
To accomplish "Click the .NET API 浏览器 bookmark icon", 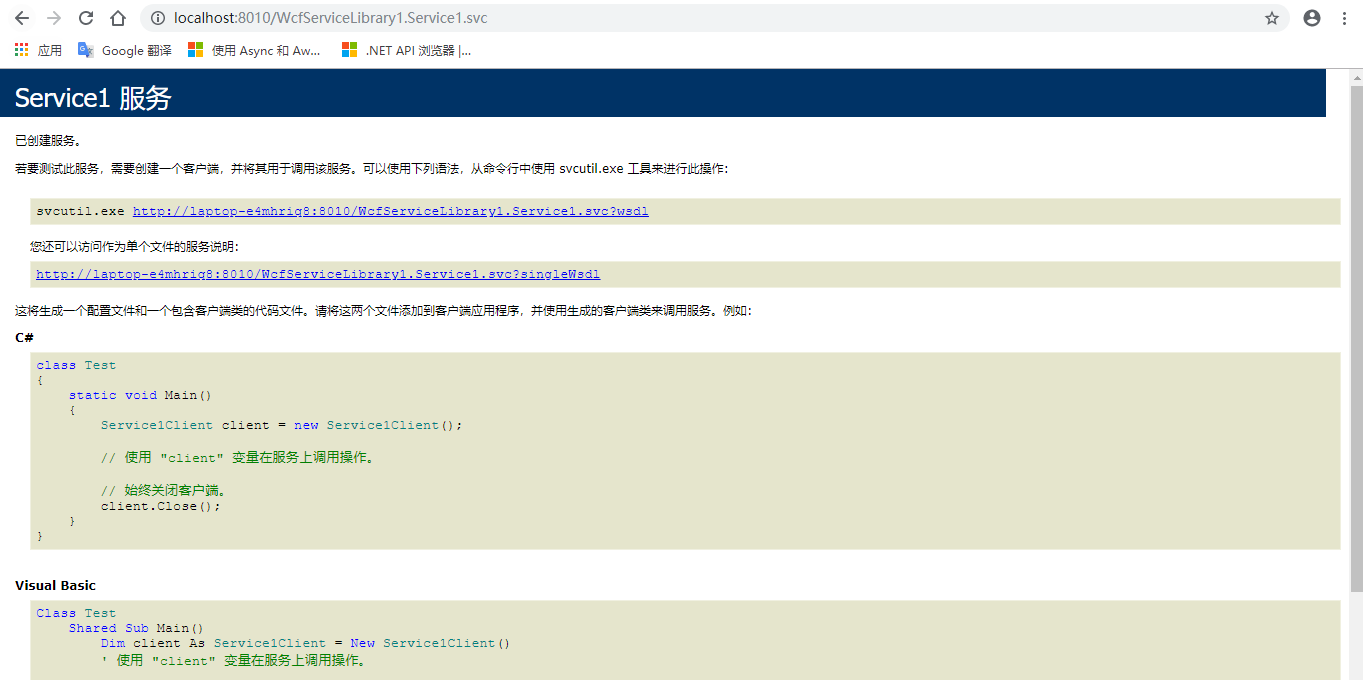I will [350, 49].
